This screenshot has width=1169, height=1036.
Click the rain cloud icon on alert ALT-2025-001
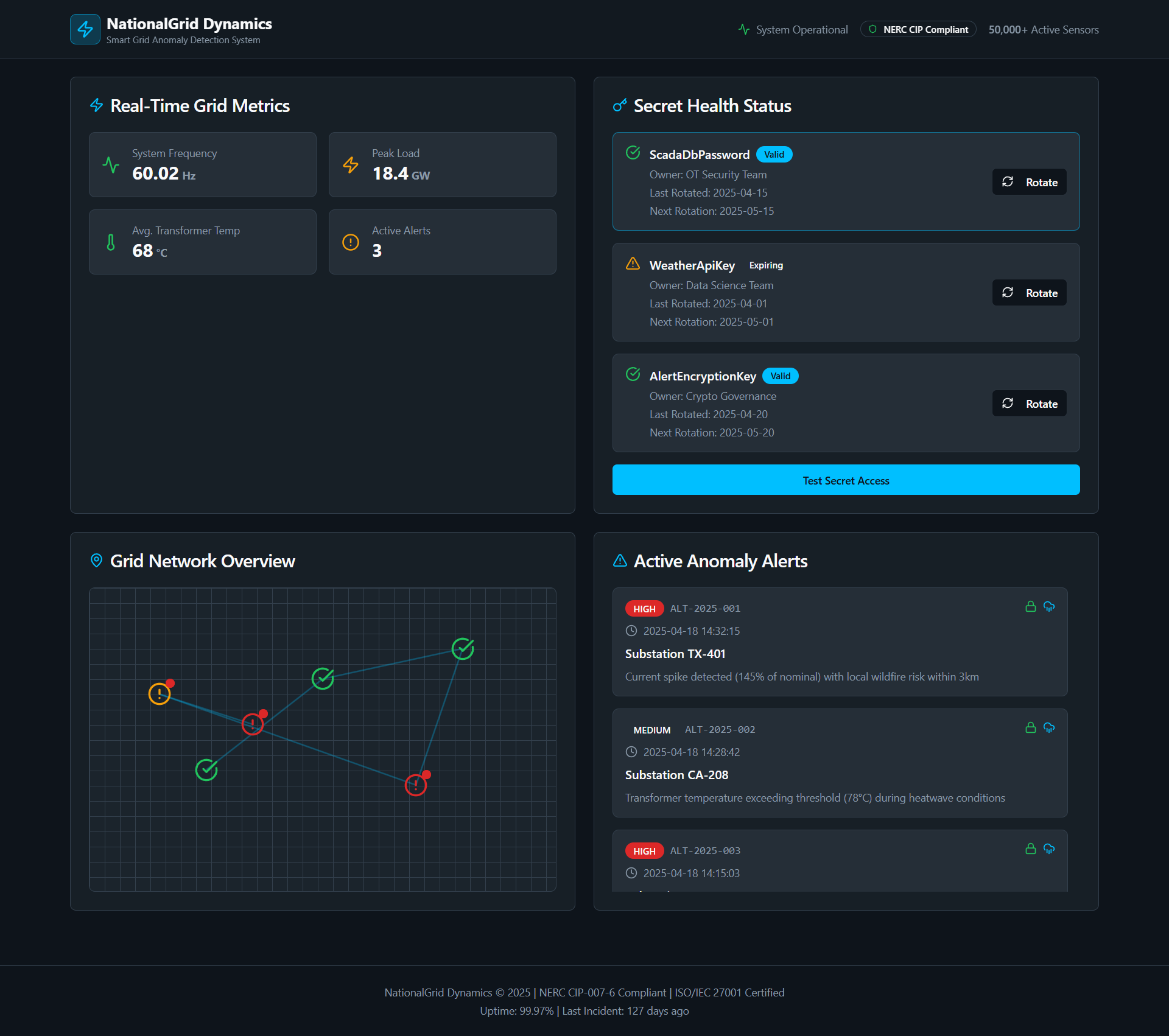coord(1048,606)
